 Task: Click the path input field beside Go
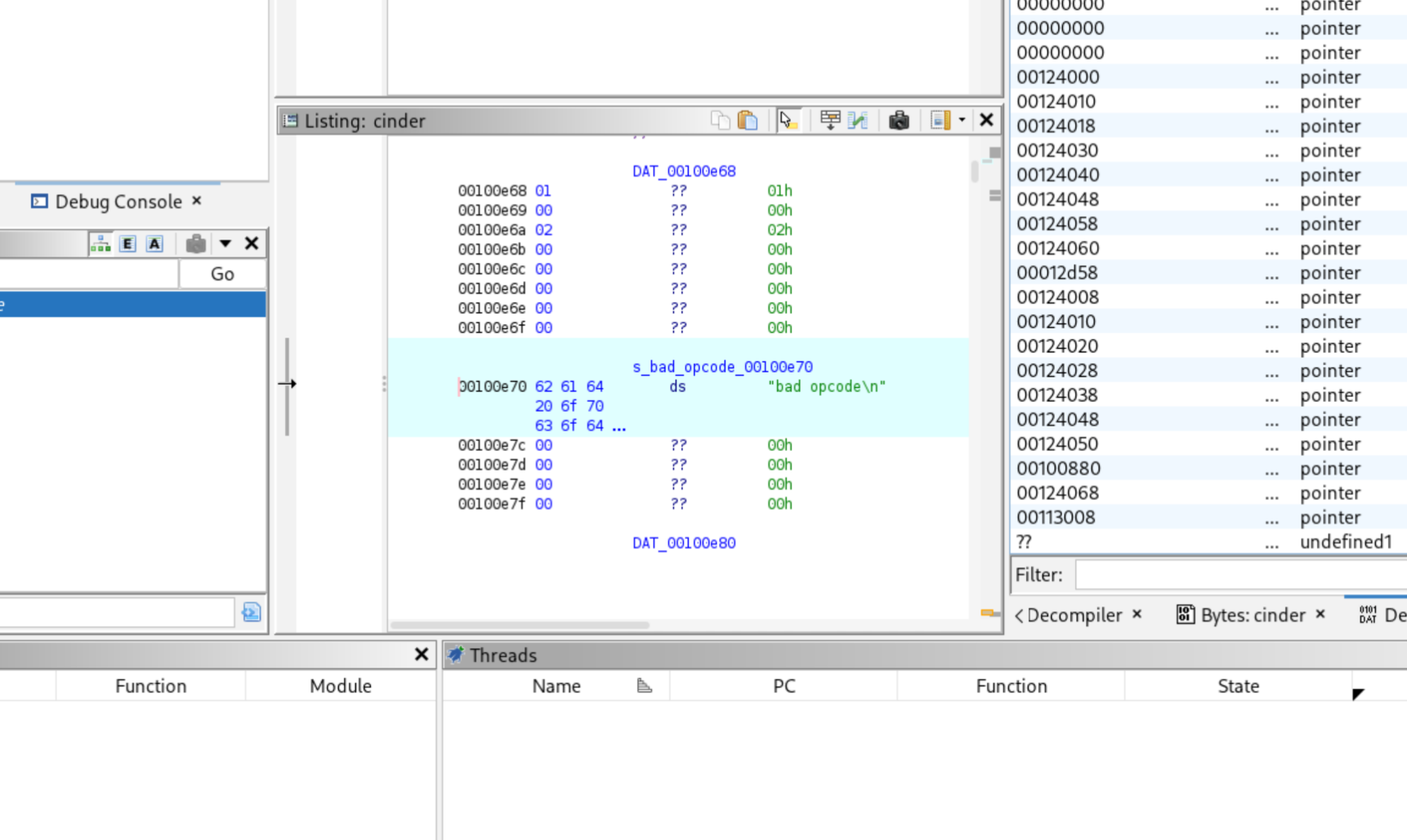[x=88, y=275]
